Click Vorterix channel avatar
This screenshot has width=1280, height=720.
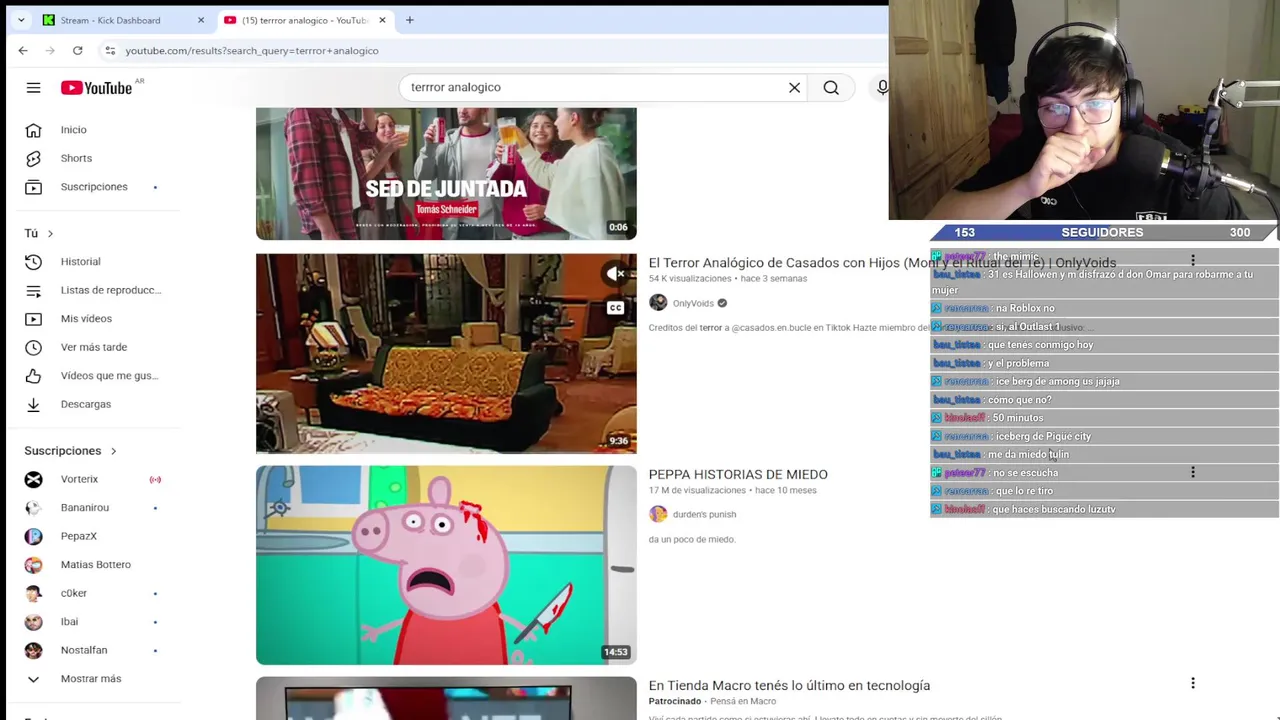click(x=33, y=479)
